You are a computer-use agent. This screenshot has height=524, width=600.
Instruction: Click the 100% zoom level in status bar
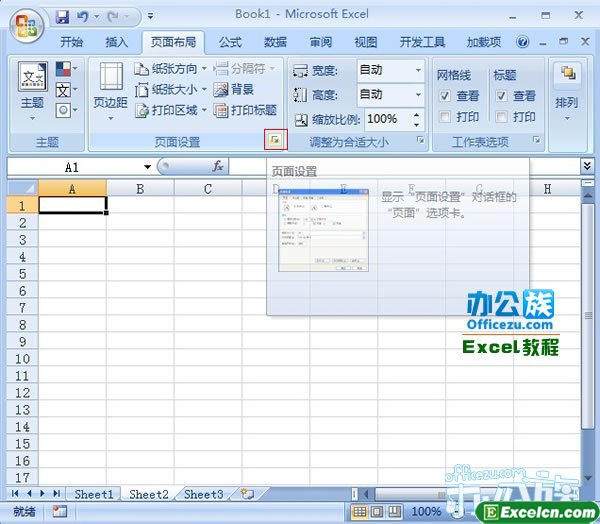426,511
